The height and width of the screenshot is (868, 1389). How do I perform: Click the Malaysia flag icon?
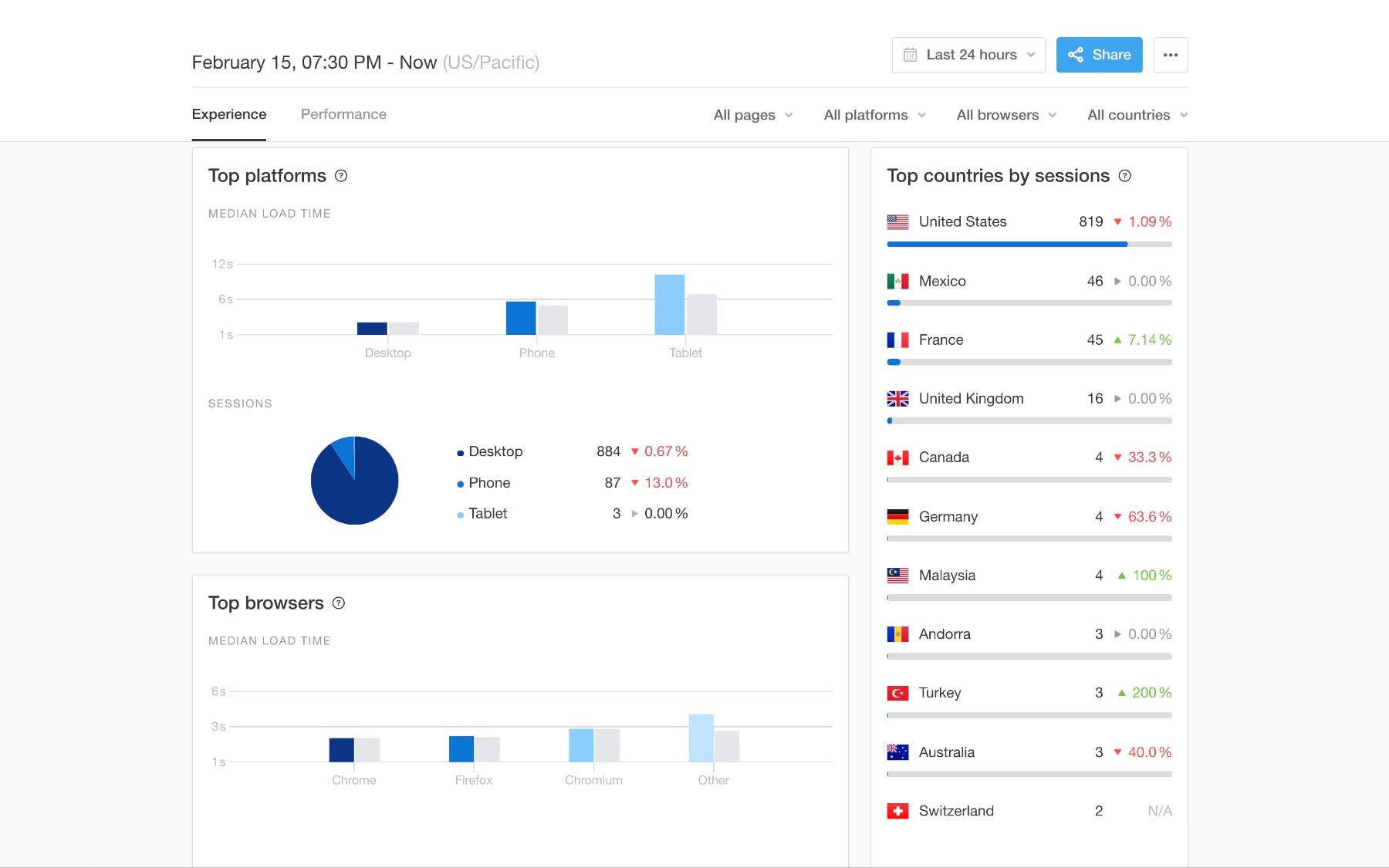click(897, 575)
